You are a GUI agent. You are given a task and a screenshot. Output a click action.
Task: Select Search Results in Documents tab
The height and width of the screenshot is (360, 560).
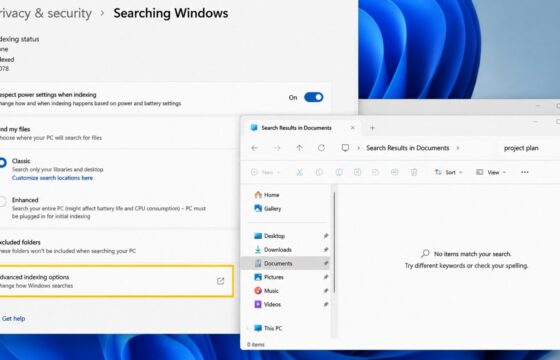click(296, 128)
